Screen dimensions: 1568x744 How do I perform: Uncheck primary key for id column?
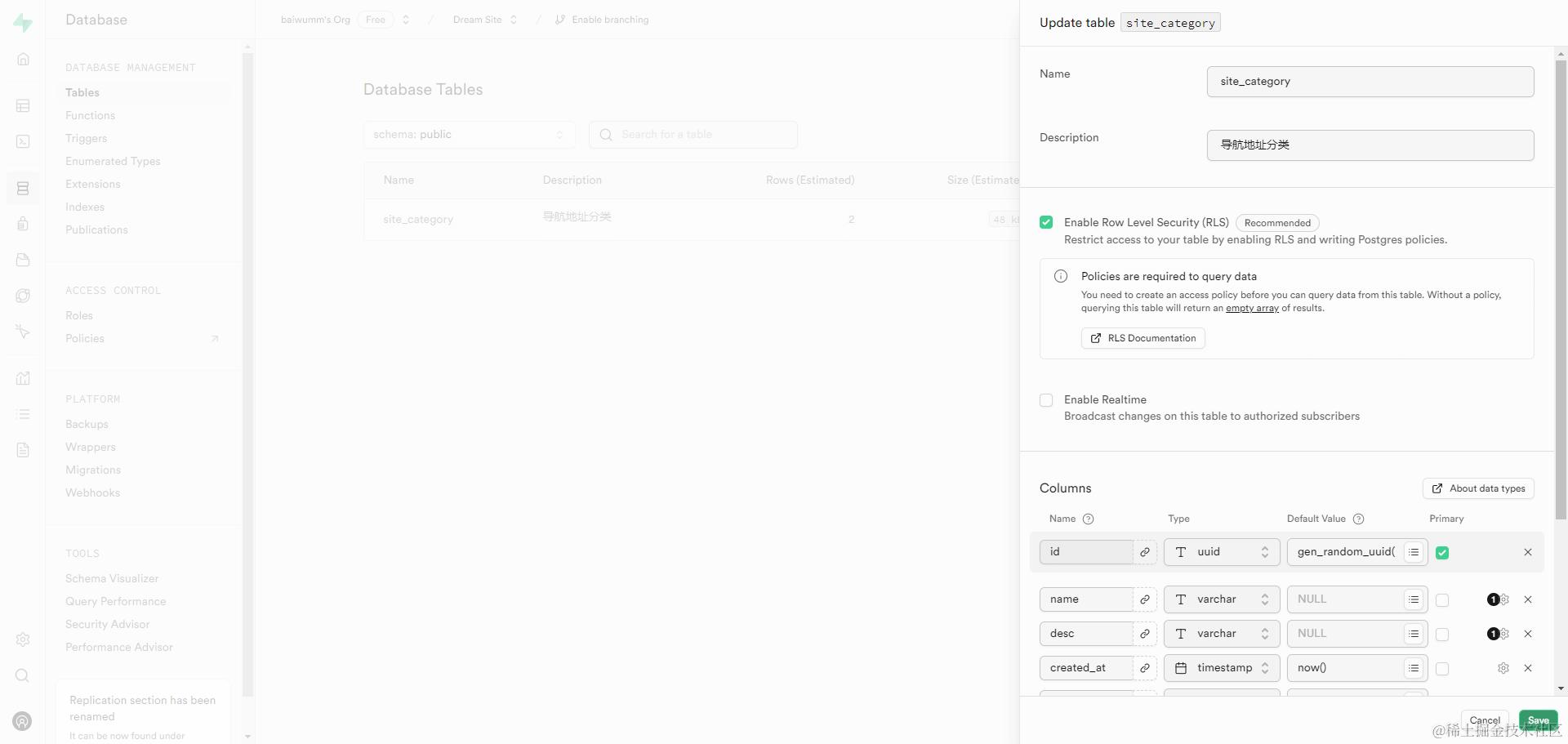[1442, 553]
